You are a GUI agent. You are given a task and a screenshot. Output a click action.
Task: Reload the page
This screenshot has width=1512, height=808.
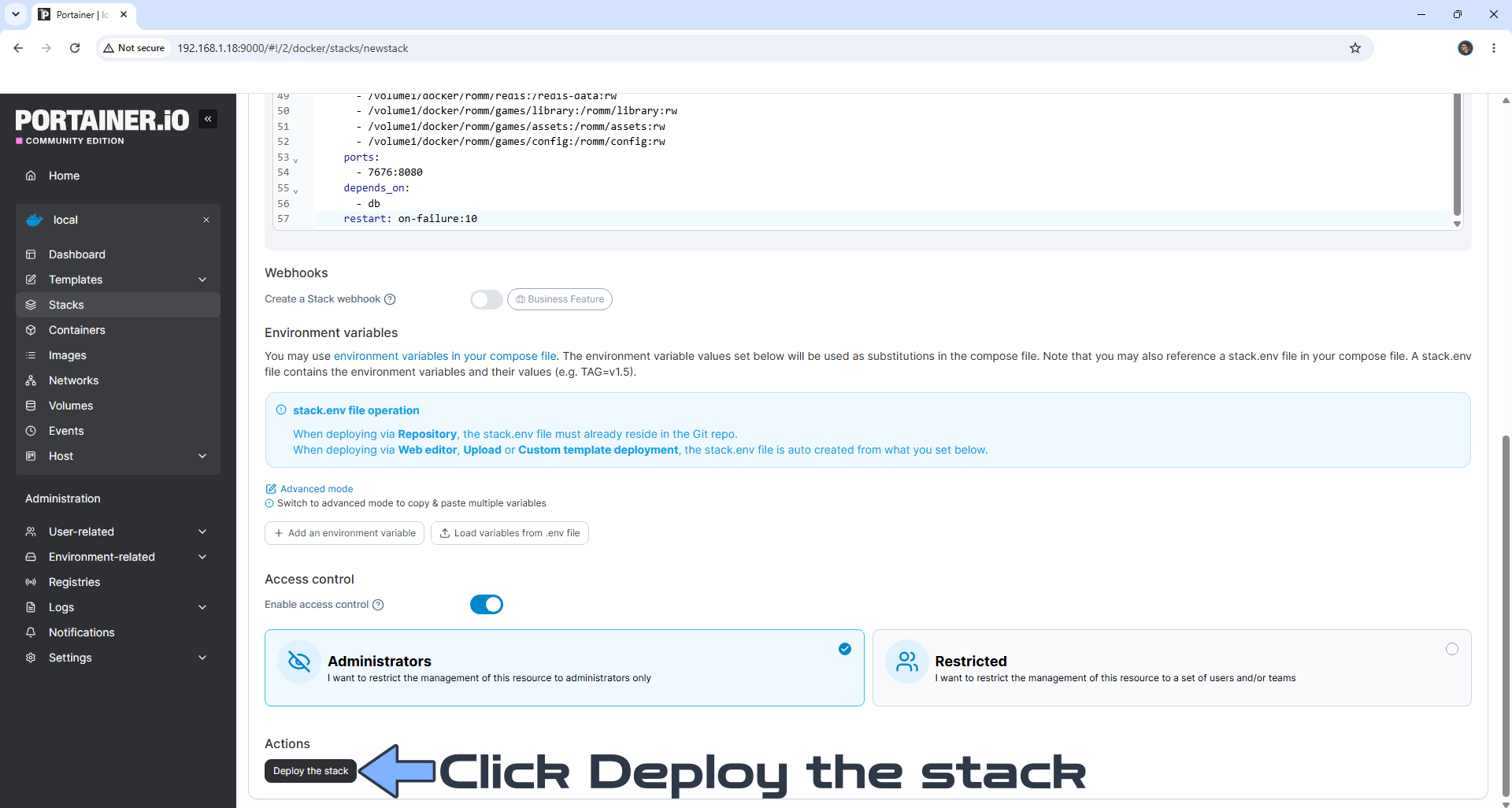point(75,48)
